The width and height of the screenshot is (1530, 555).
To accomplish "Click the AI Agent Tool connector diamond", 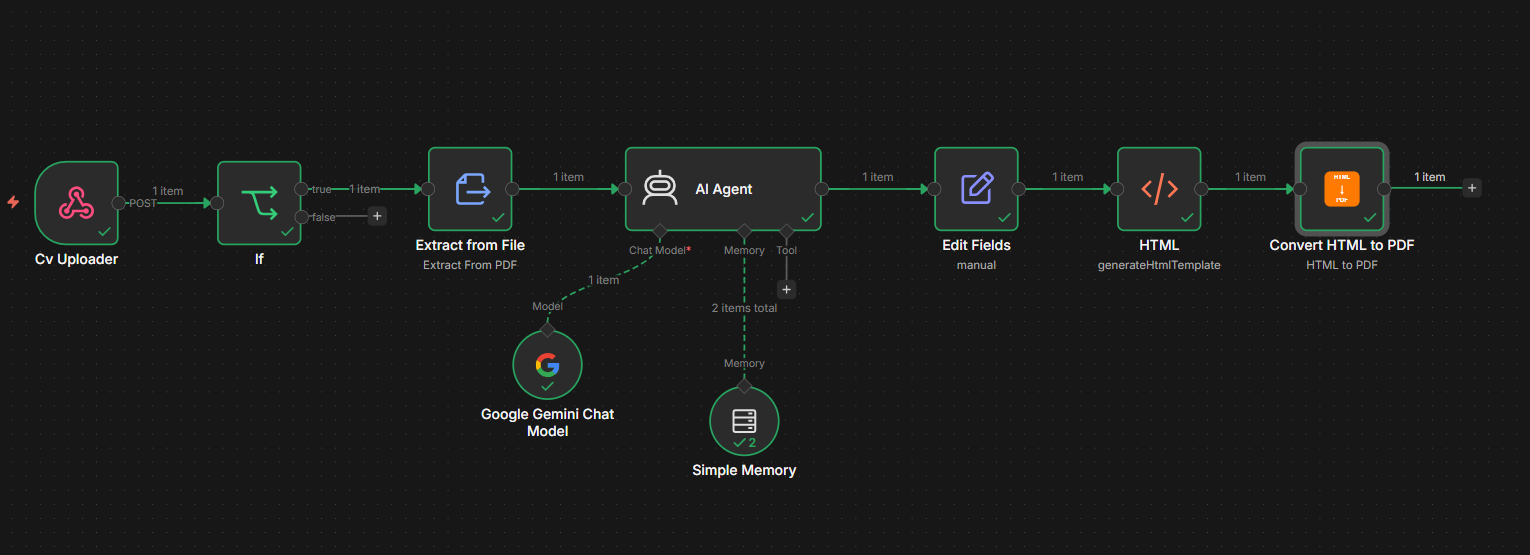I will 787,232.
